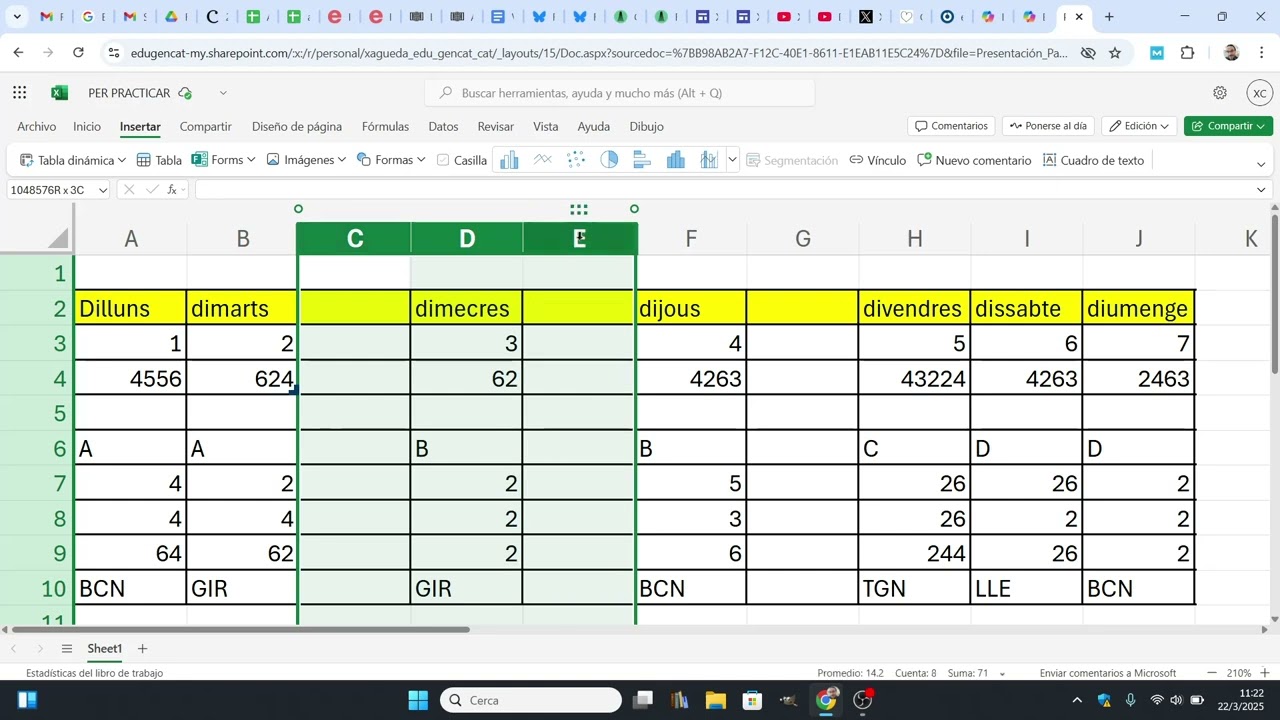Open File Explorer from taskbar
Screen dimensions: 1280x720
pos(715,700)
